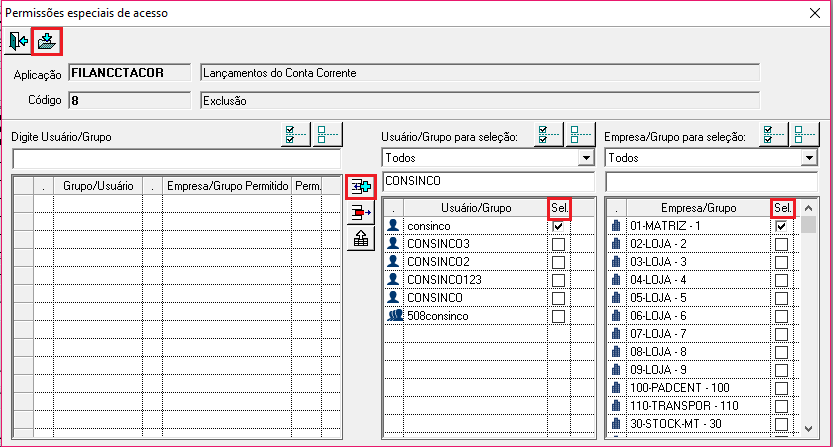The height and width of the screenshot is (447, 833).
Task: Uncheck all in Digite Usuário/Grupo list
Action: pos(327,134)
